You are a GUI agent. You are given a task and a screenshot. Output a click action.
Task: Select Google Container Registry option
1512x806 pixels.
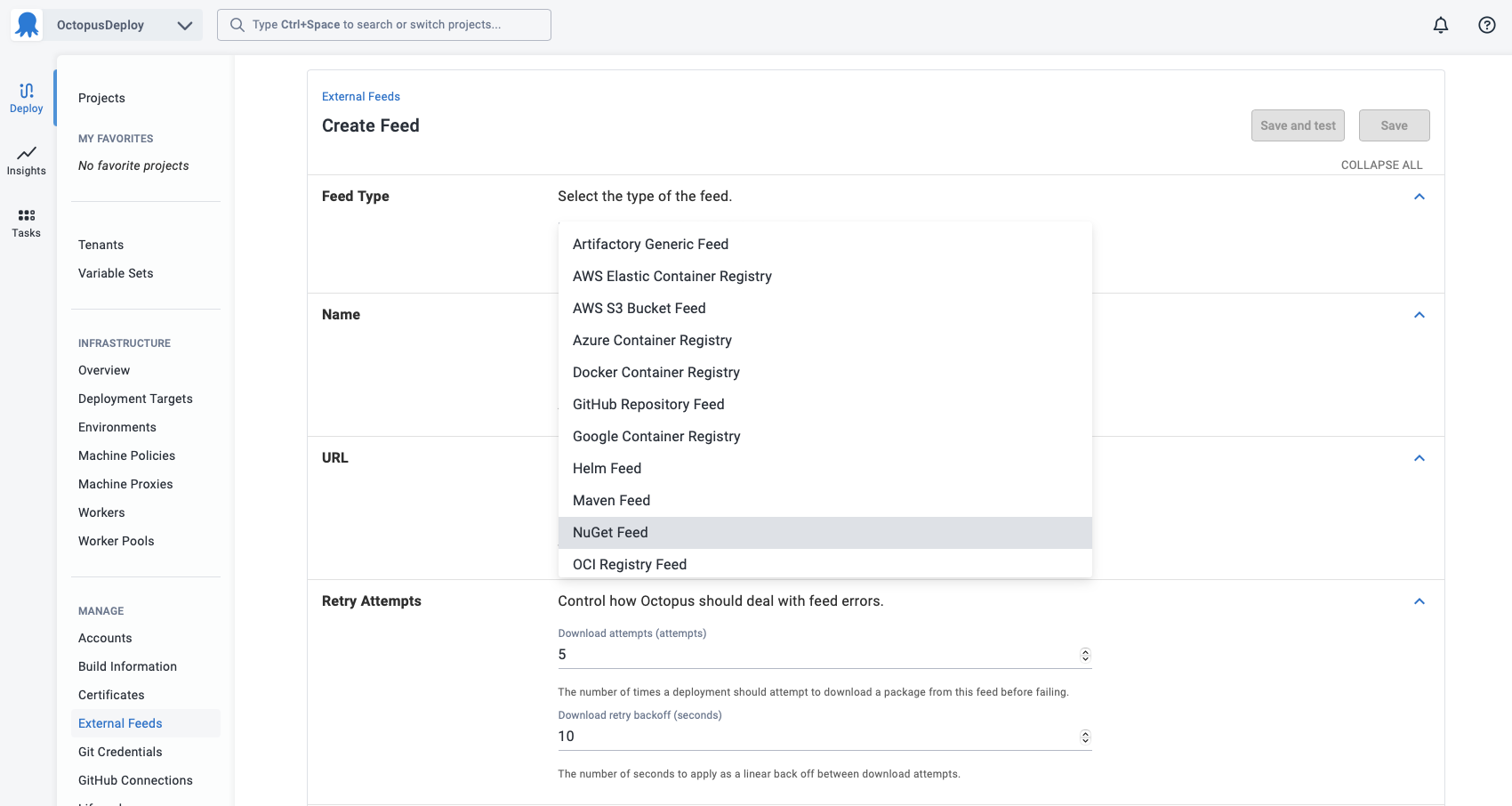point(825,436)
